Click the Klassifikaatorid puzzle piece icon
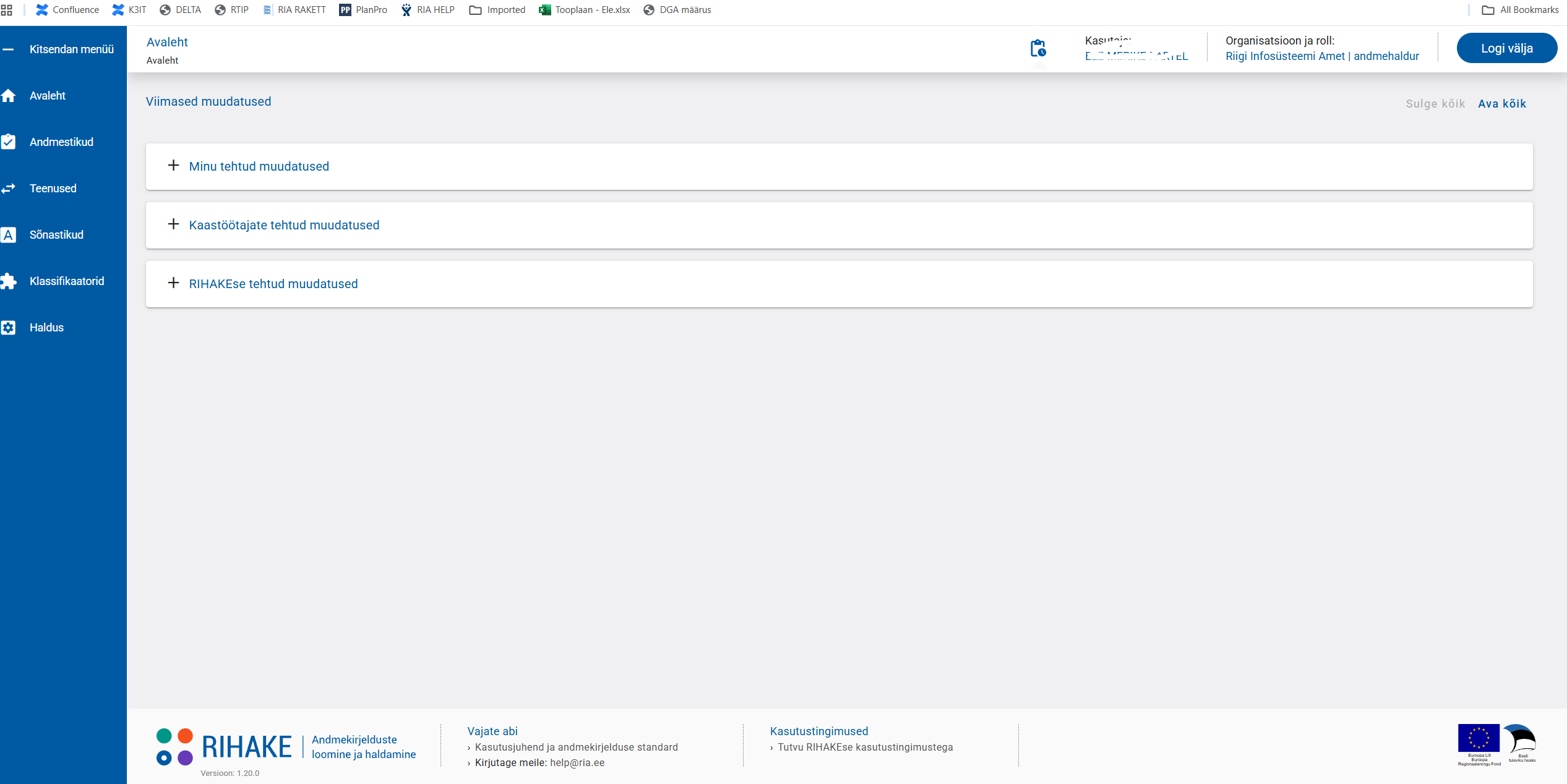Image resolution: width=1567 pixels, height=784 pixels. (8, 281)
